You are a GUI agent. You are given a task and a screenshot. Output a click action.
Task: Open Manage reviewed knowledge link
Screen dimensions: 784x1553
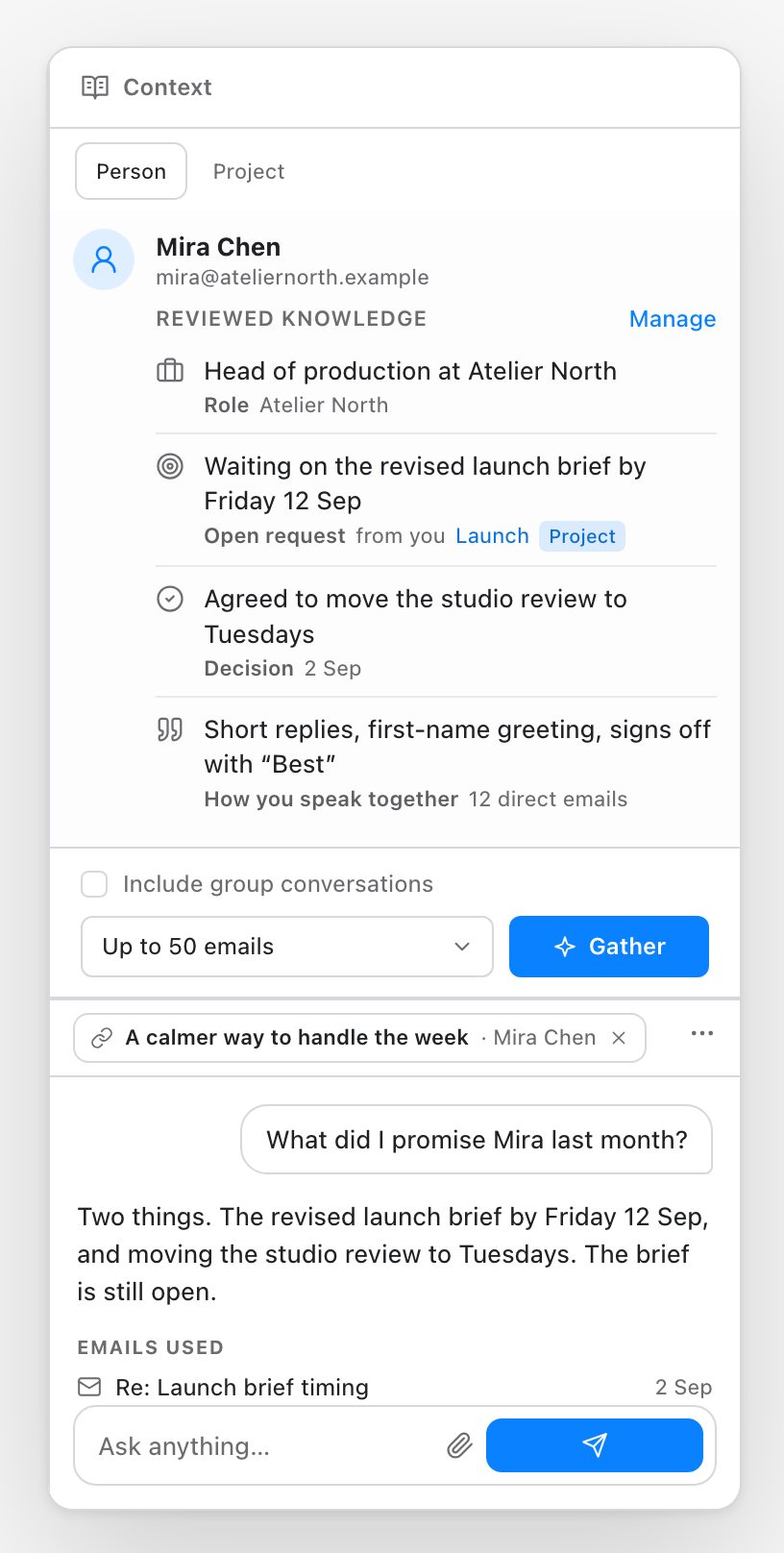(673, 319)
